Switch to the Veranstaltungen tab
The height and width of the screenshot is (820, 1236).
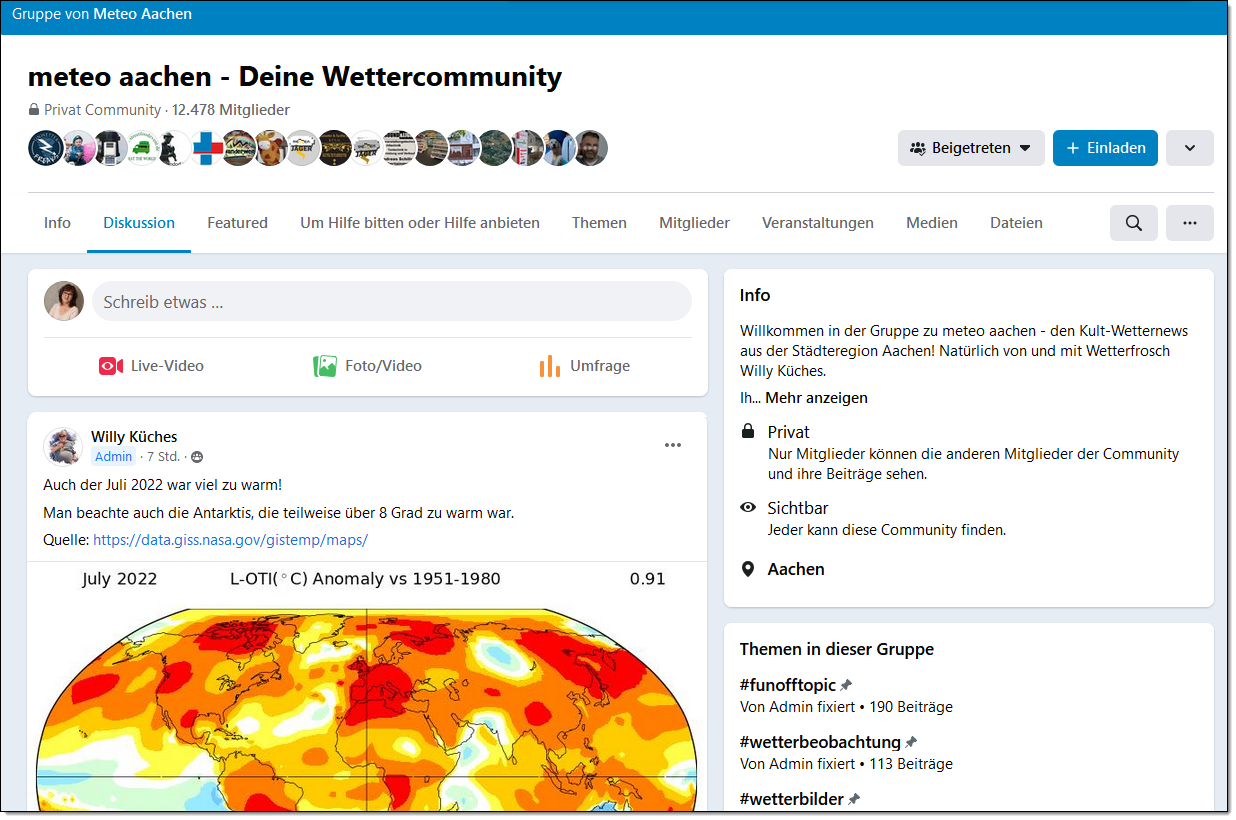818,223
